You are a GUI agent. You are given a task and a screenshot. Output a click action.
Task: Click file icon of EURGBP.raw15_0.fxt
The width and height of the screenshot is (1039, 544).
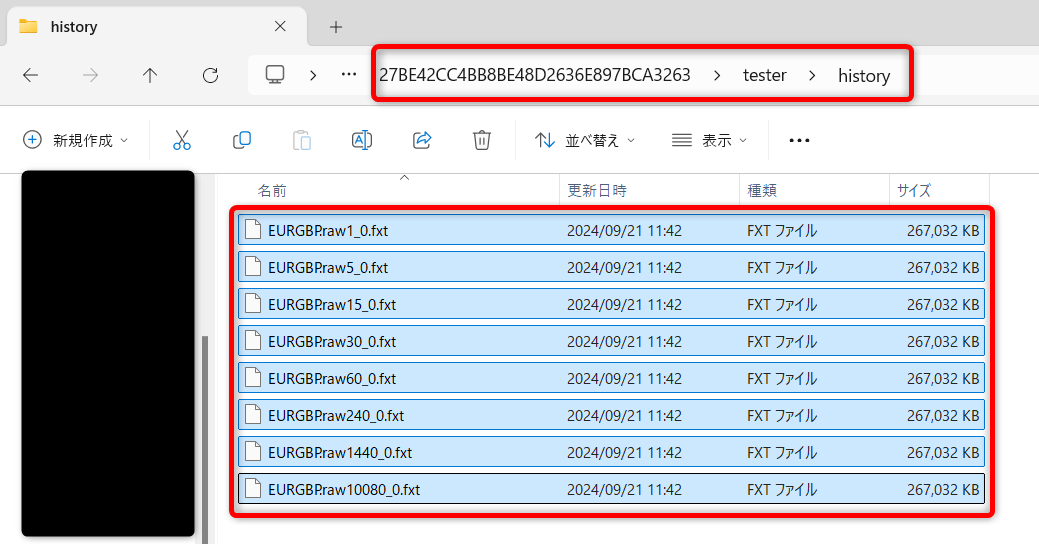pos(252,303)
